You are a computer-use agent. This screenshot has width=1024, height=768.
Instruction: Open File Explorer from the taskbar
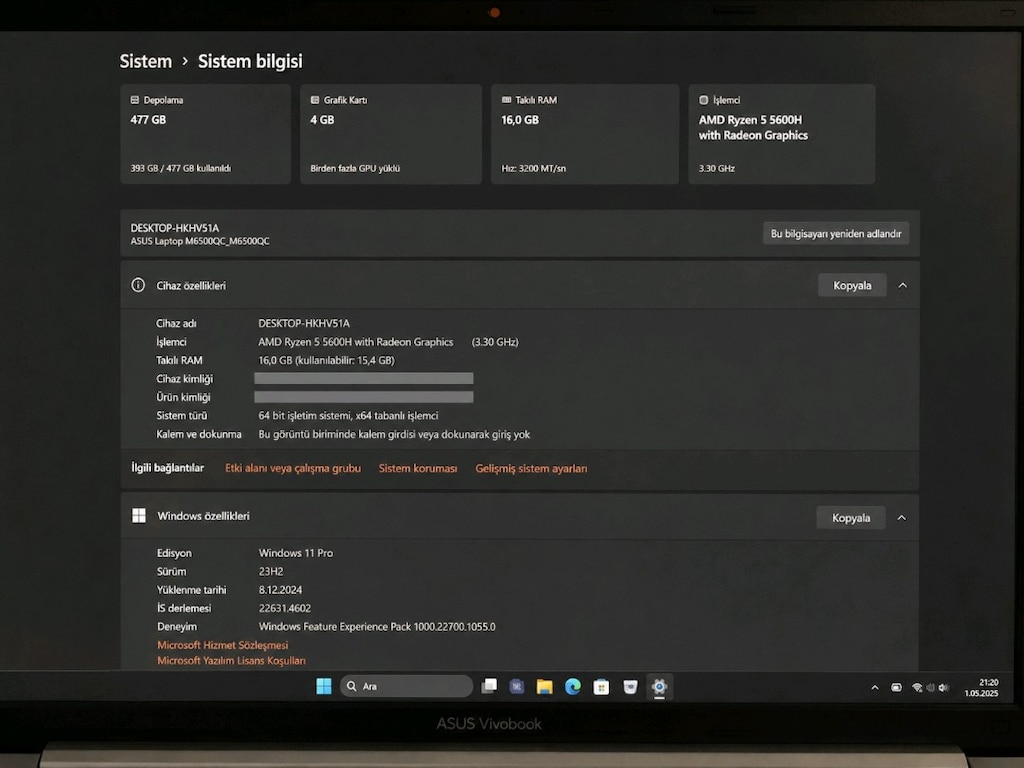(545, 686)
